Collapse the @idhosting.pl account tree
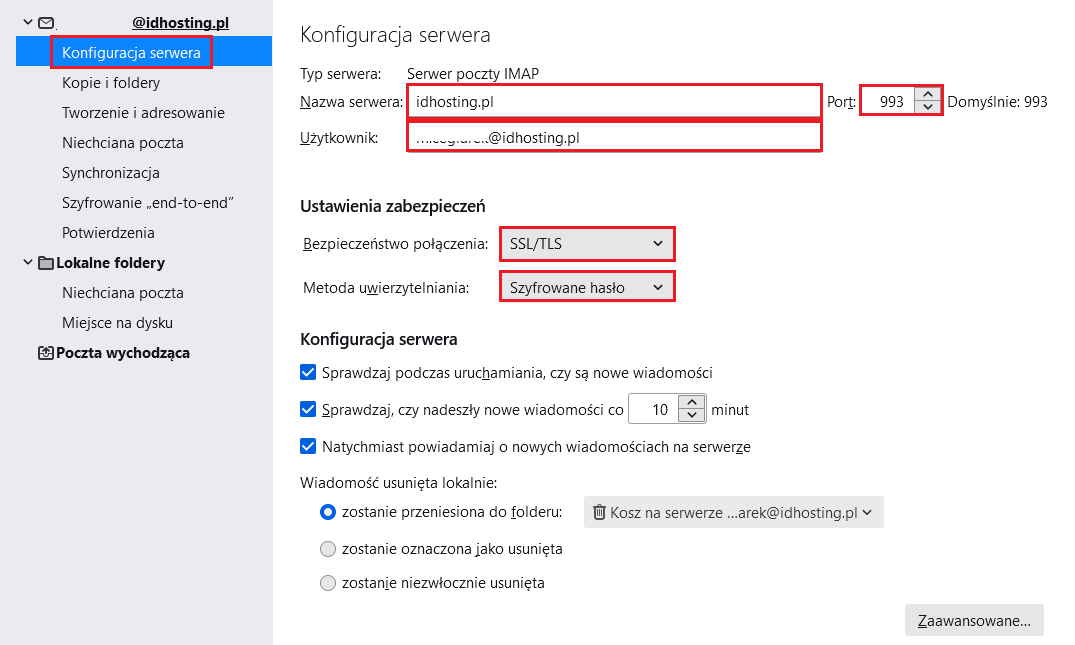The image size is (1075, 645). click(x=27, y=22)
